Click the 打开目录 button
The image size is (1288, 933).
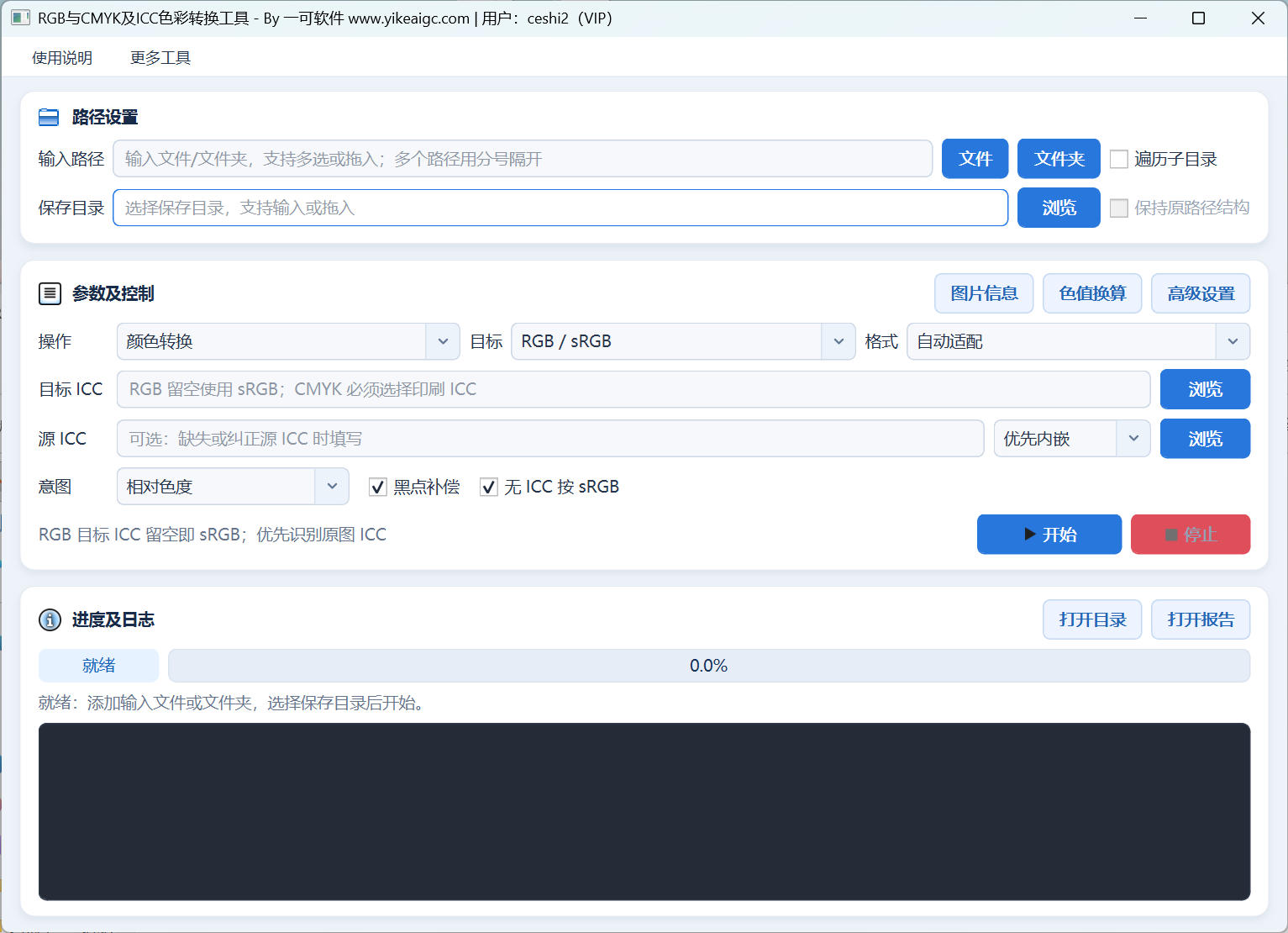click(1092, 619)
